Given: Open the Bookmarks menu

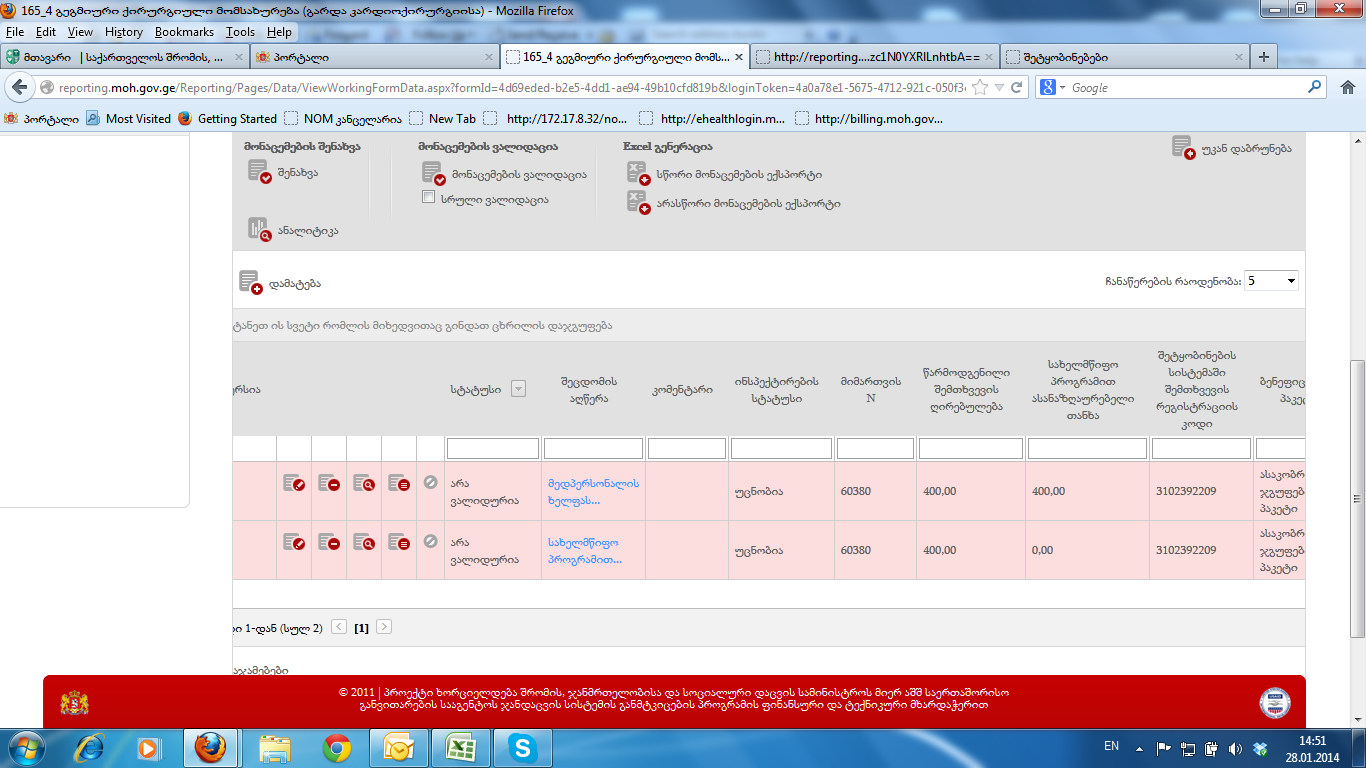Looking at the screenshot, I should (184, 32).
